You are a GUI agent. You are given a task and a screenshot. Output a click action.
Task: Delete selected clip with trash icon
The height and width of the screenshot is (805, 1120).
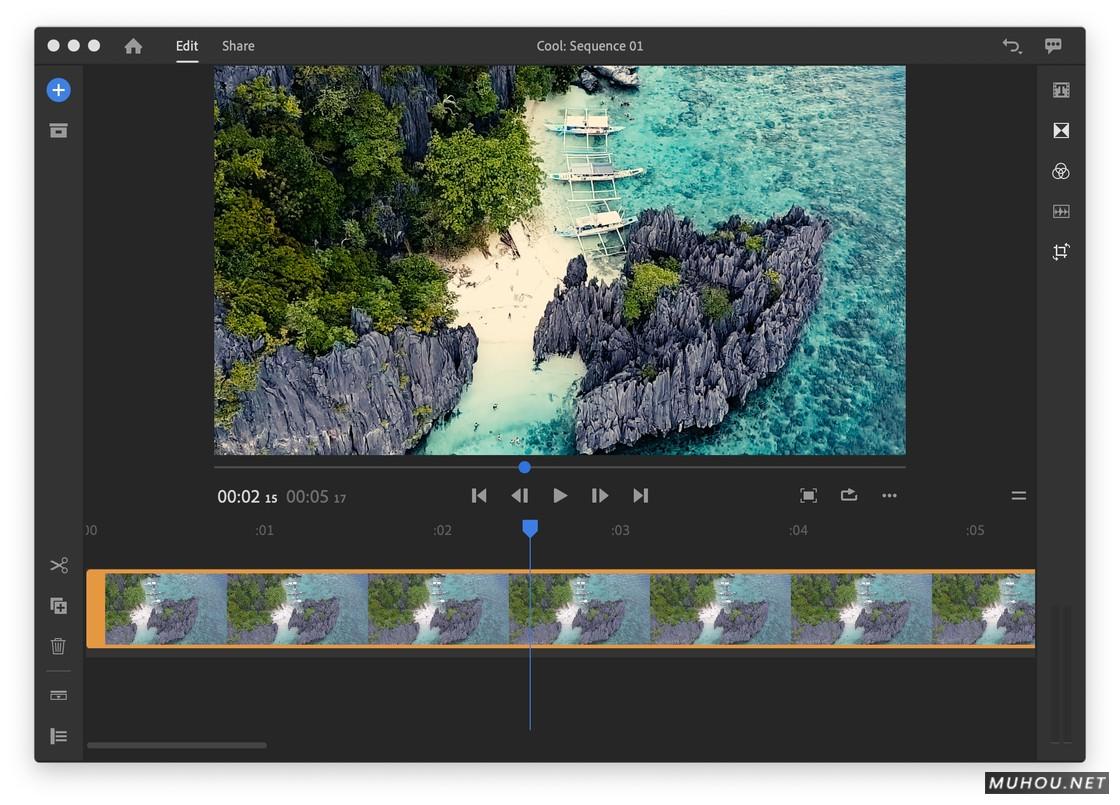59,646
